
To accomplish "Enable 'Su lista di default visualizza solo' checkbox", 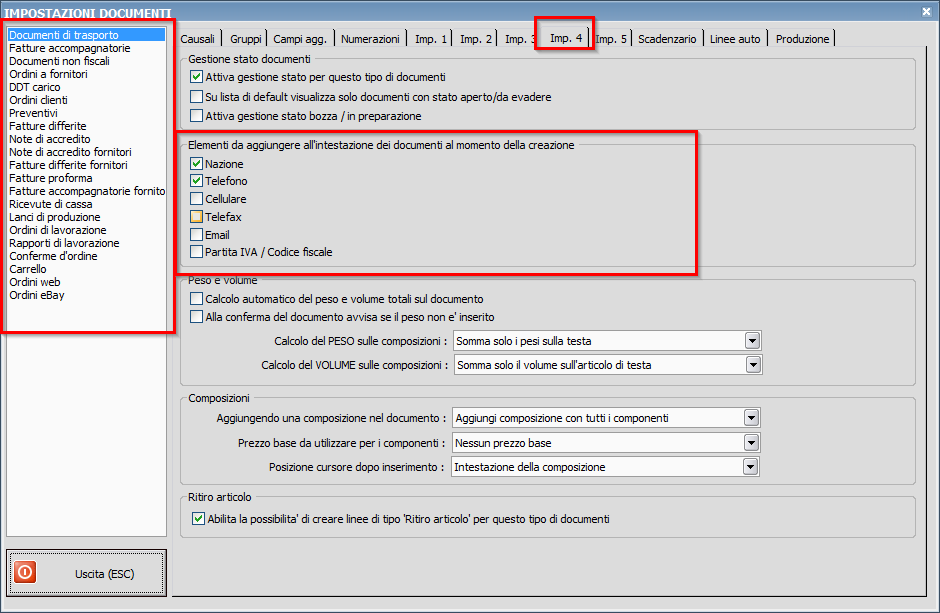I will click(196, 96).
